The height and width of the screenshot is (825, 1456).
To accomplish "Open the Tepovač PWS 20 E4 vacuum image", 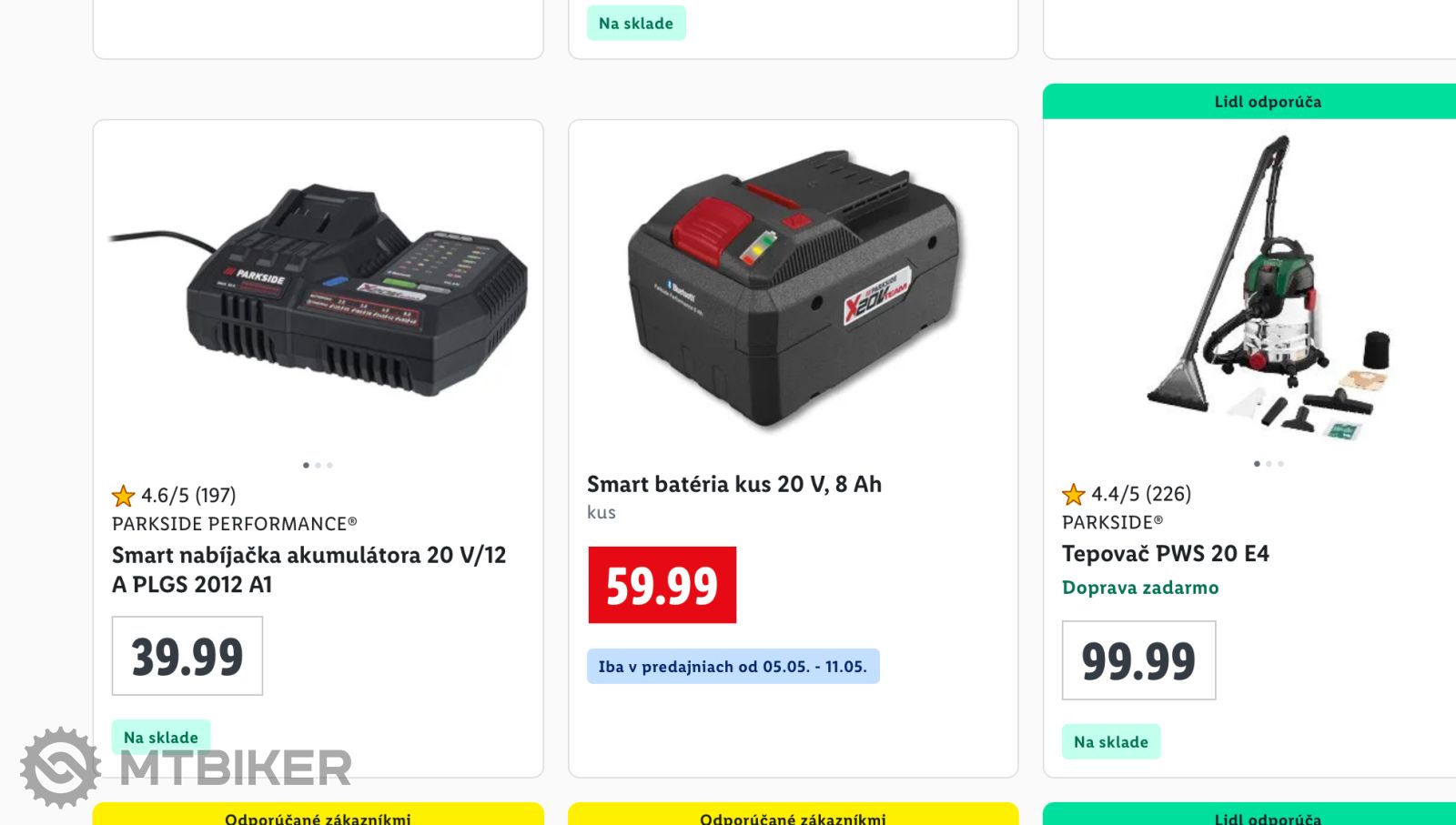I will [1269, 287].
